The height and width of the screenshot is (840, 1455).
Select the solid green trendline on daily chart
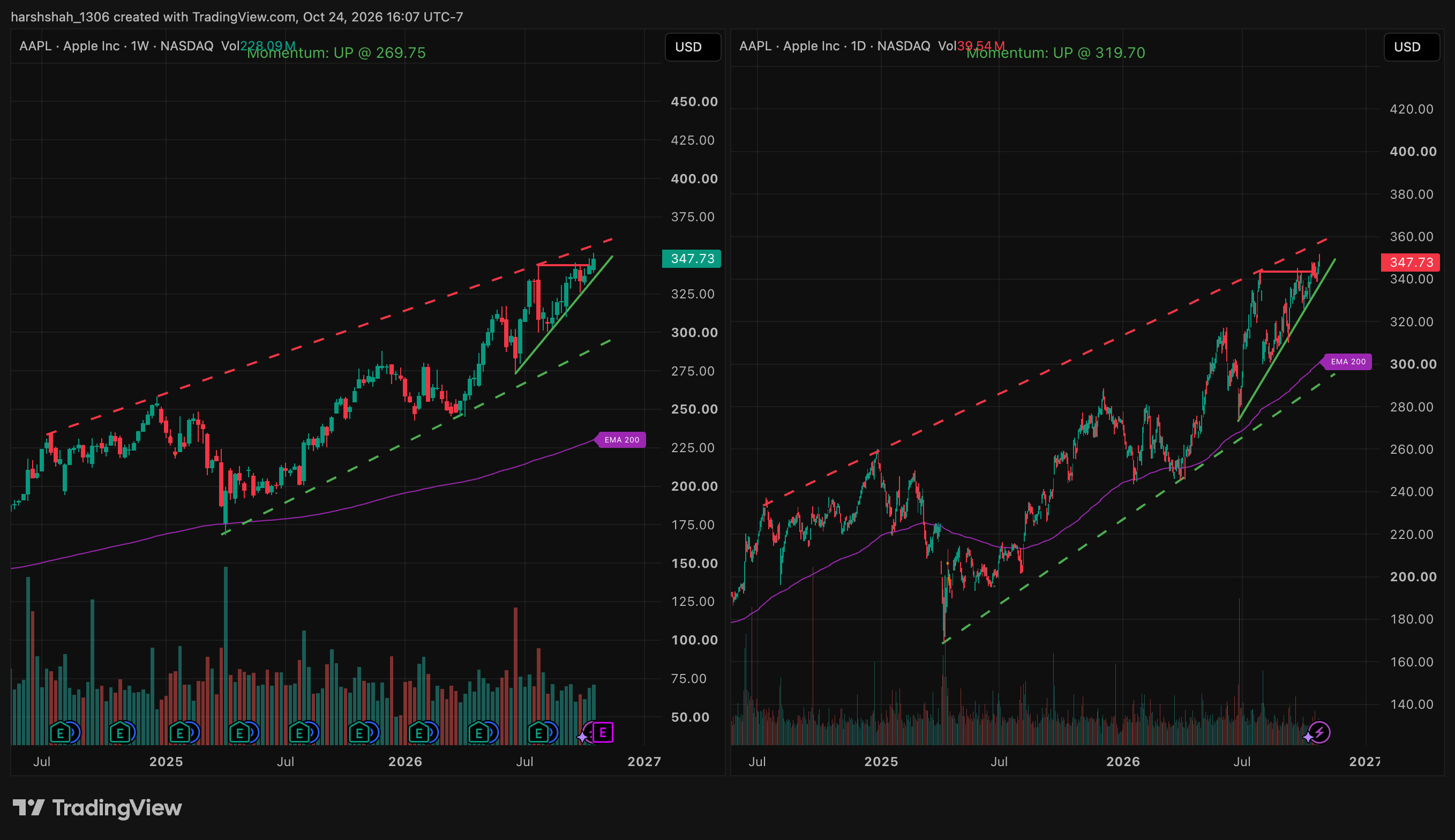(x=1287, y=340)
